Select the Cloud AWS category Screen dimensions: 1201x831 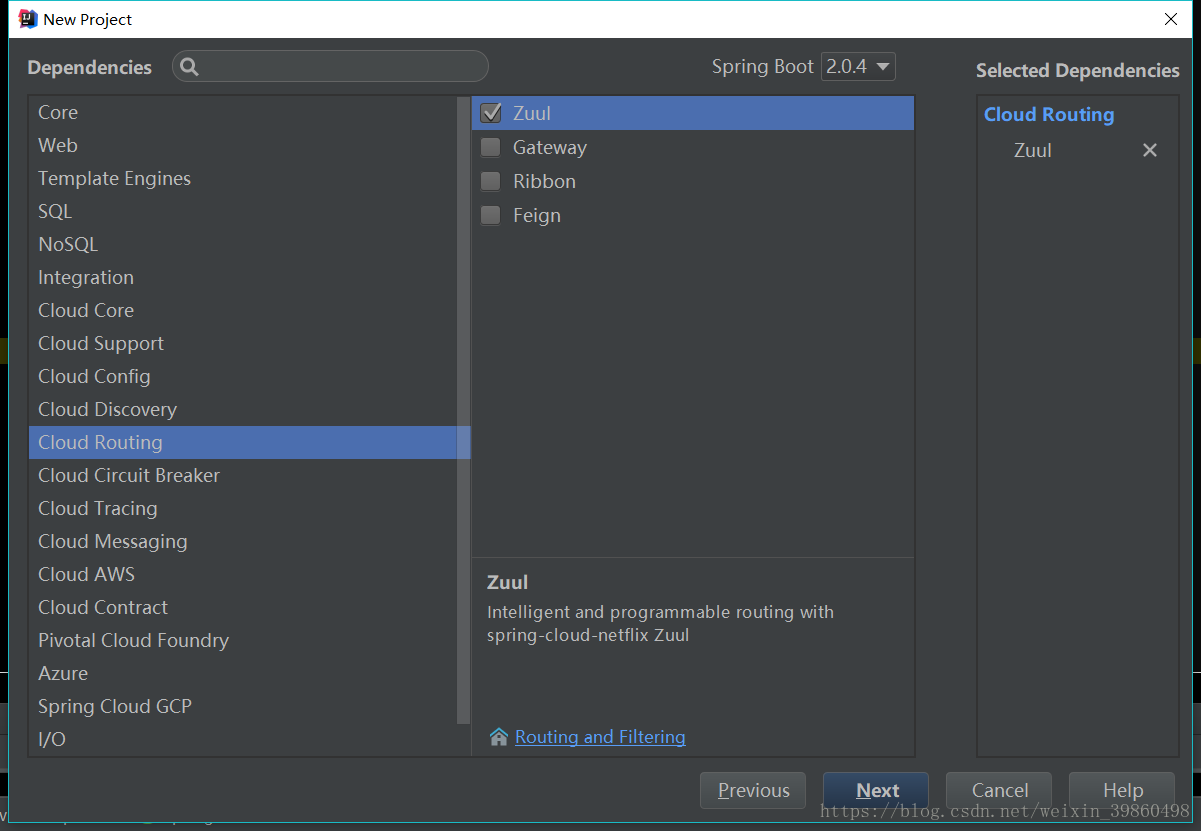(243, 574)
